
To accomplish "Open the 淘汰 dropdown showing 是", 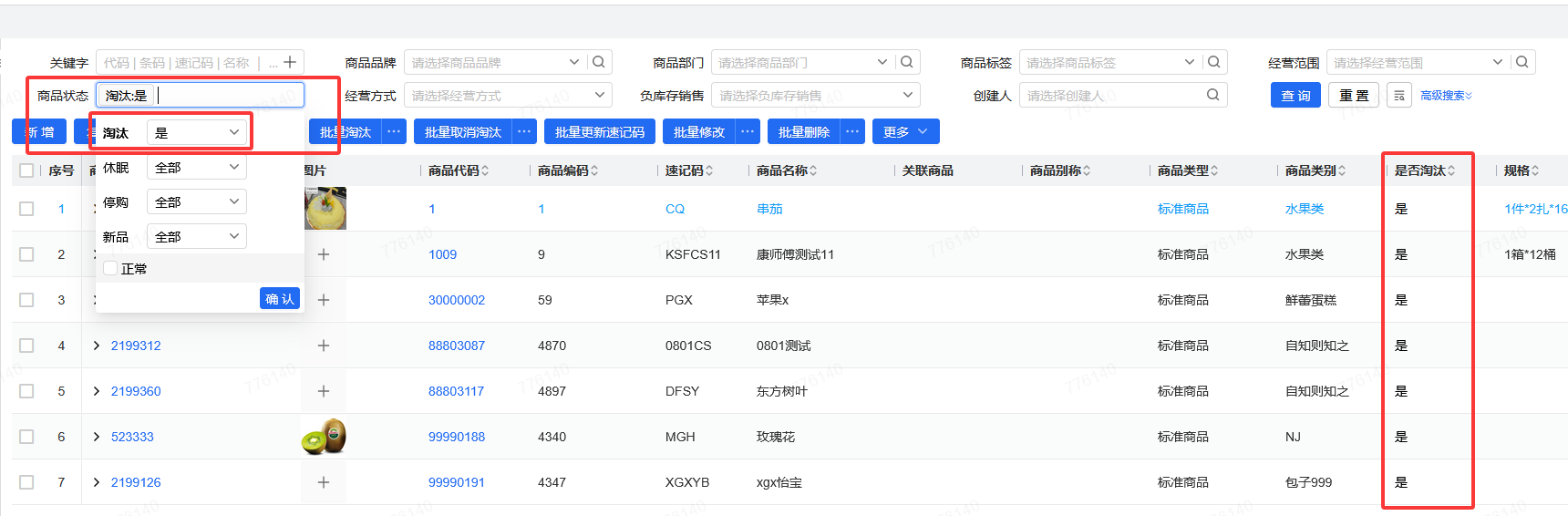I will coord(197,133).
